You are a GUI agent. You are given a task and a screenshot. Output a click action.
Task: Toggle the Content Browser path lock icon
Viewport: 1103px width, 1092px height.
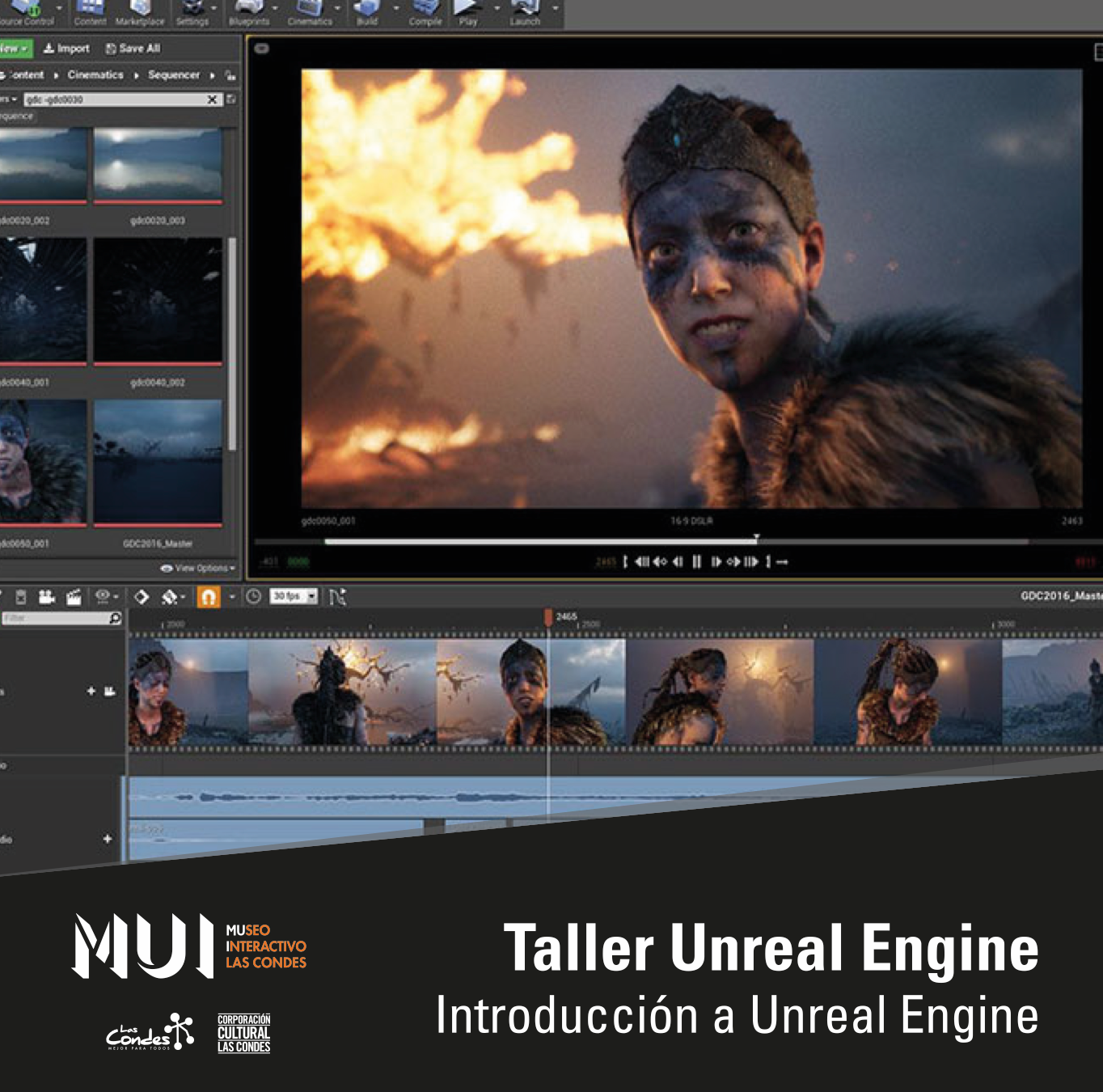tap(230, 75)
